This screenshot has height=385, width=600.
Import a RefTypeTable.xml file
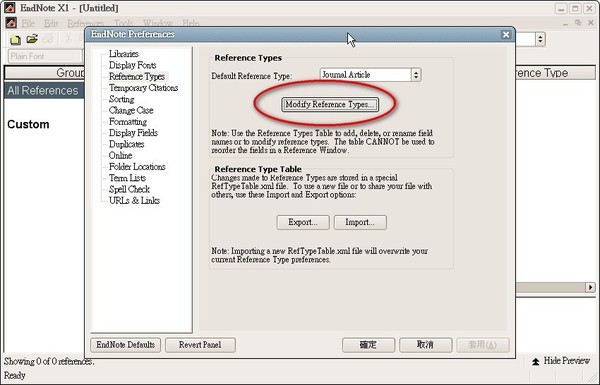(360, 222)
